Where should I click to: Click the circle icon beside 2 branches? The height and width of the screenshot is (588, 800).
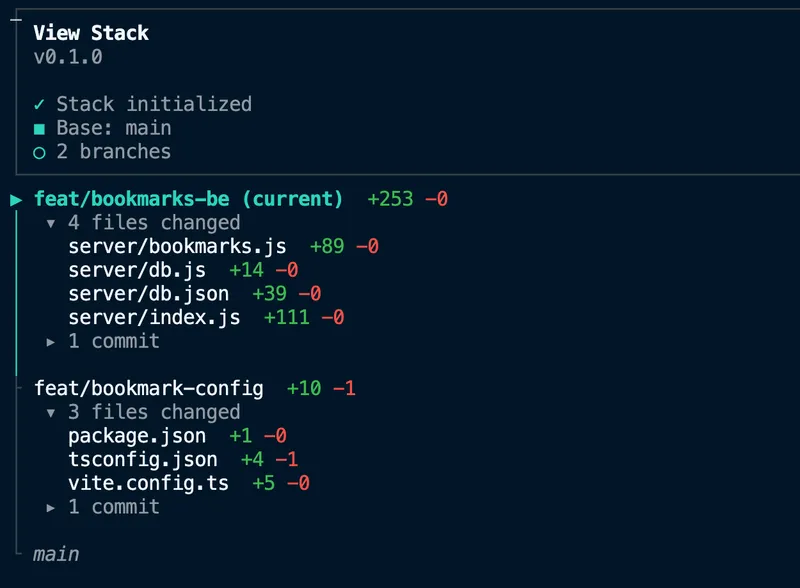(39, 153)
